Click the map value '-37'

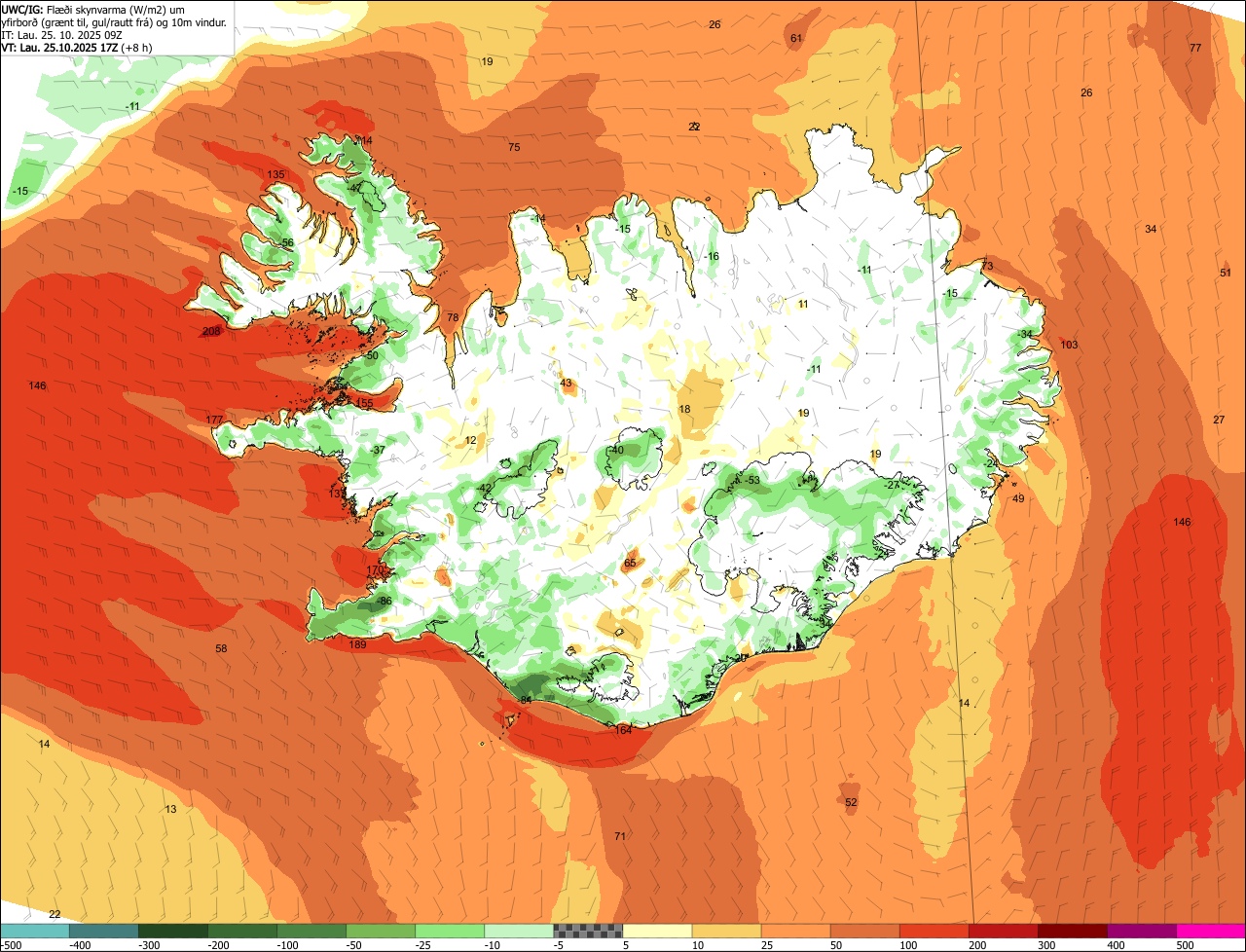(x=378, y=451)
